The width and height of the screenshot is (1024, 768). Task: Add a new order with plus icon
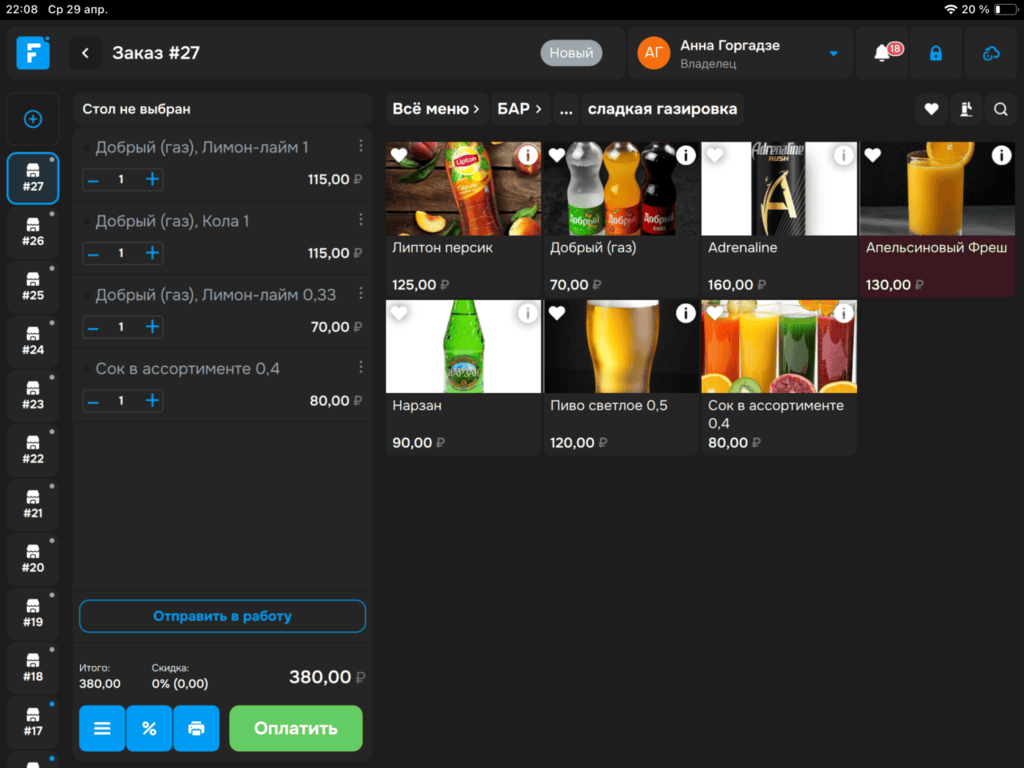33,119
